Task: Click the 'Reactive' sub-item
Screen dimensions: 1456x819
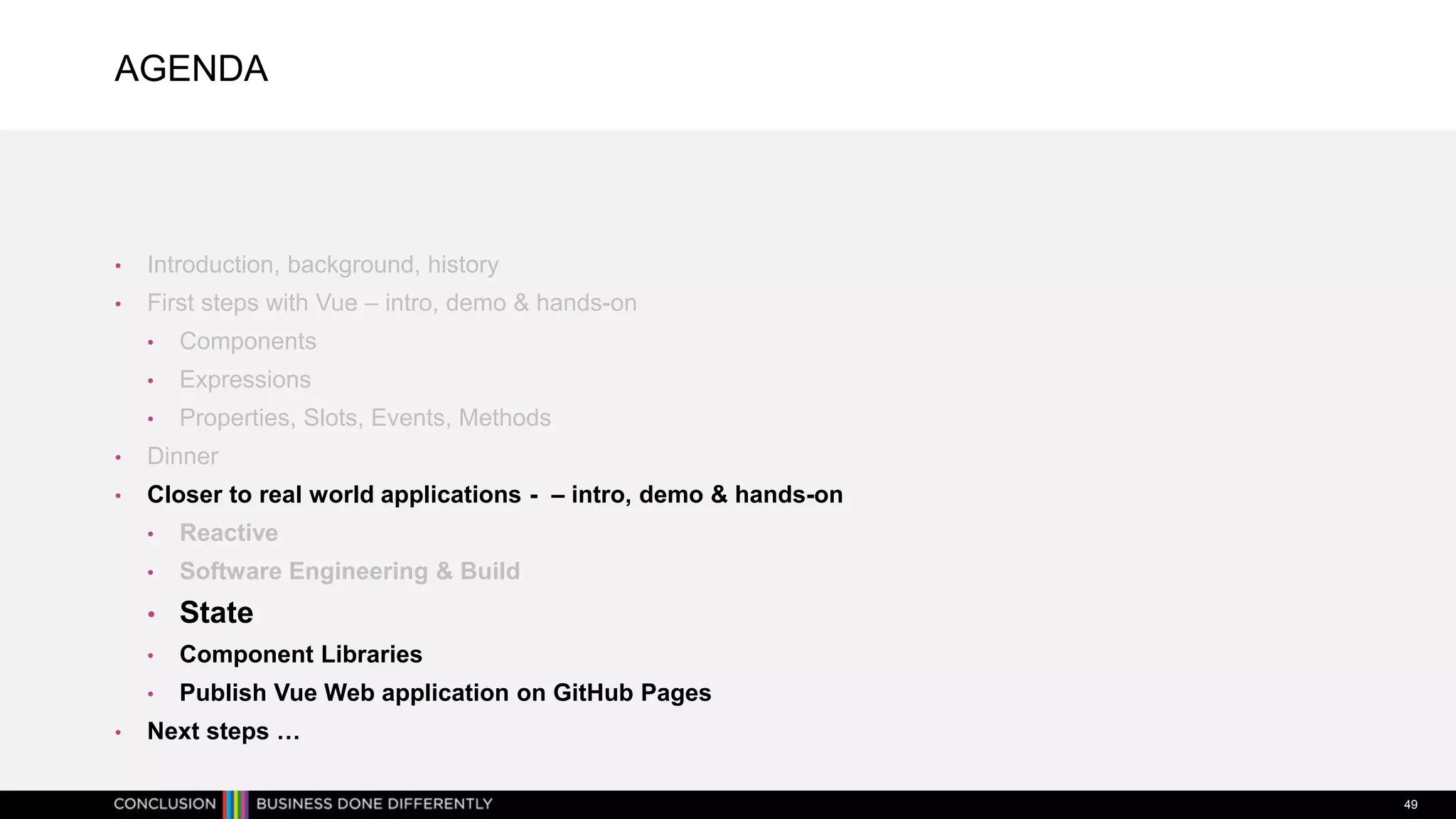Action: 229,533
